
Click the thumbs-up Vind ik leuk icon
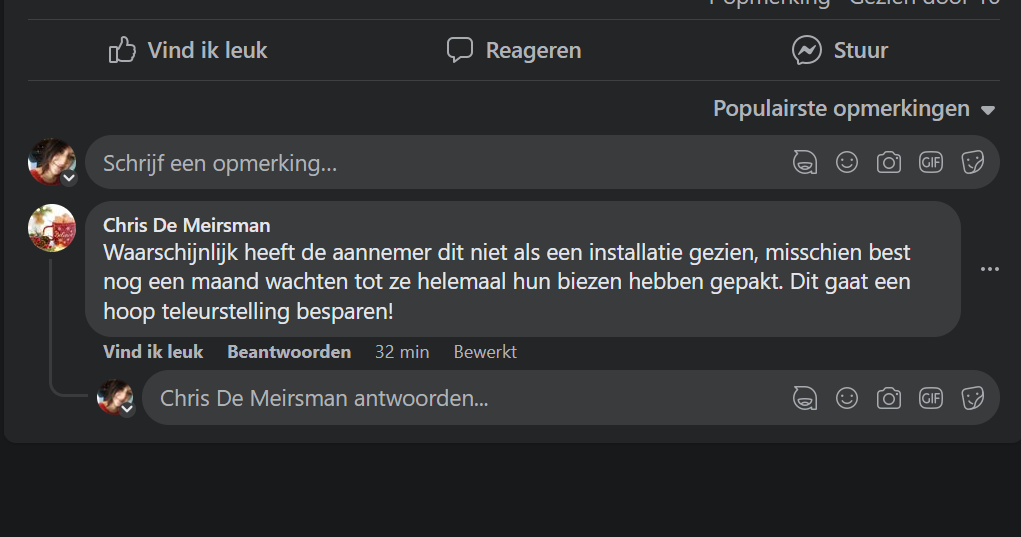click(122, 50)
